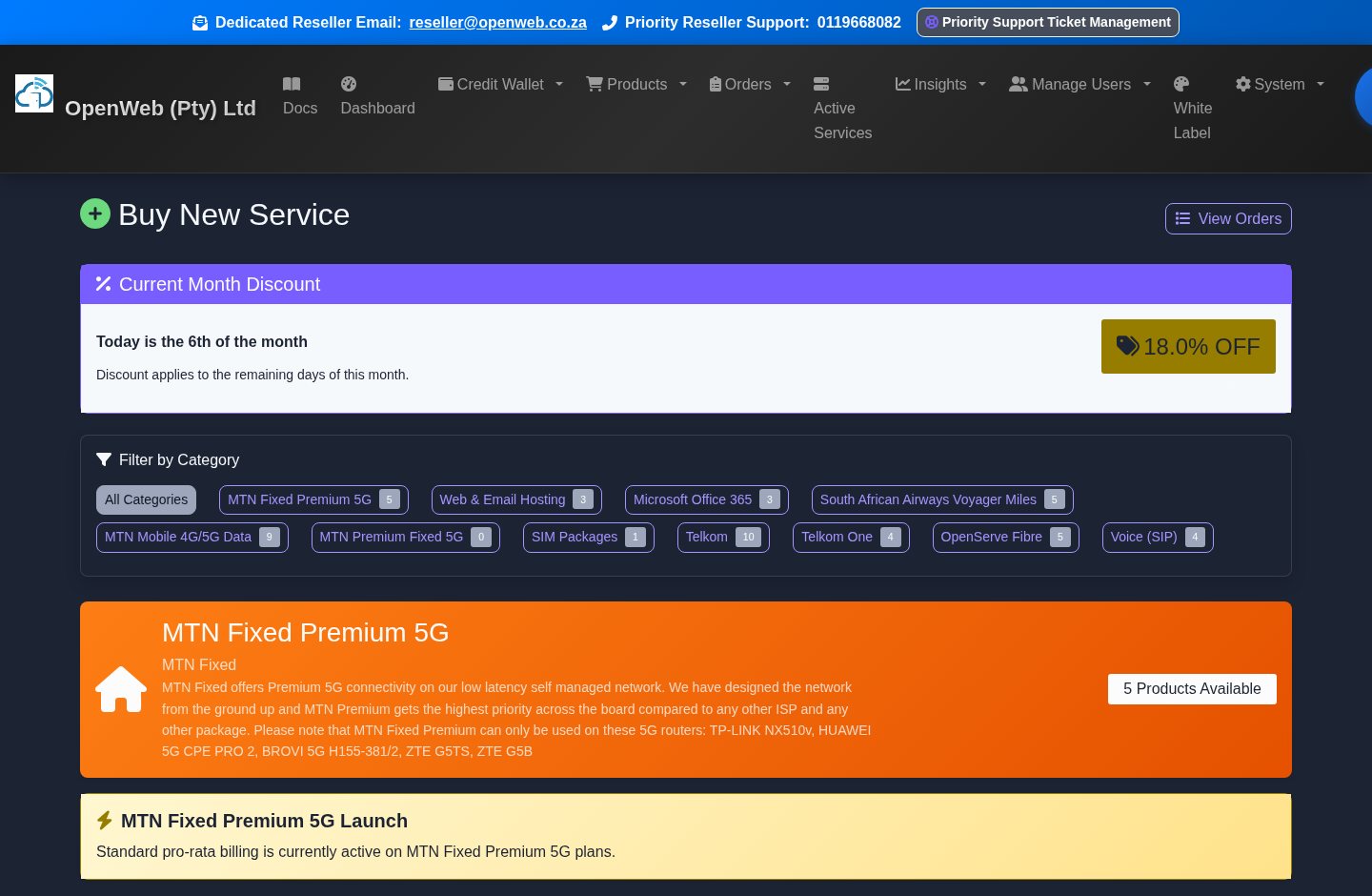The height and width of the screenshot is (896, 1372).
Task: Click the reseller@openweb.co.za email link
Action: (498, 22)
